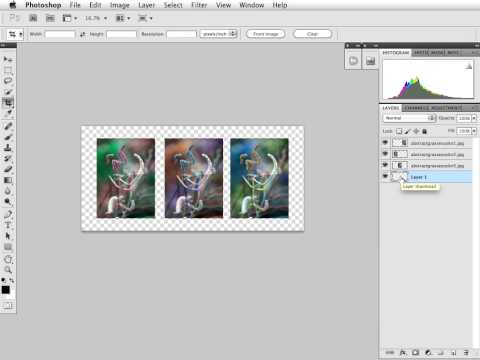Add a layer mask
The image size is (480, 360).
[415, 352]
